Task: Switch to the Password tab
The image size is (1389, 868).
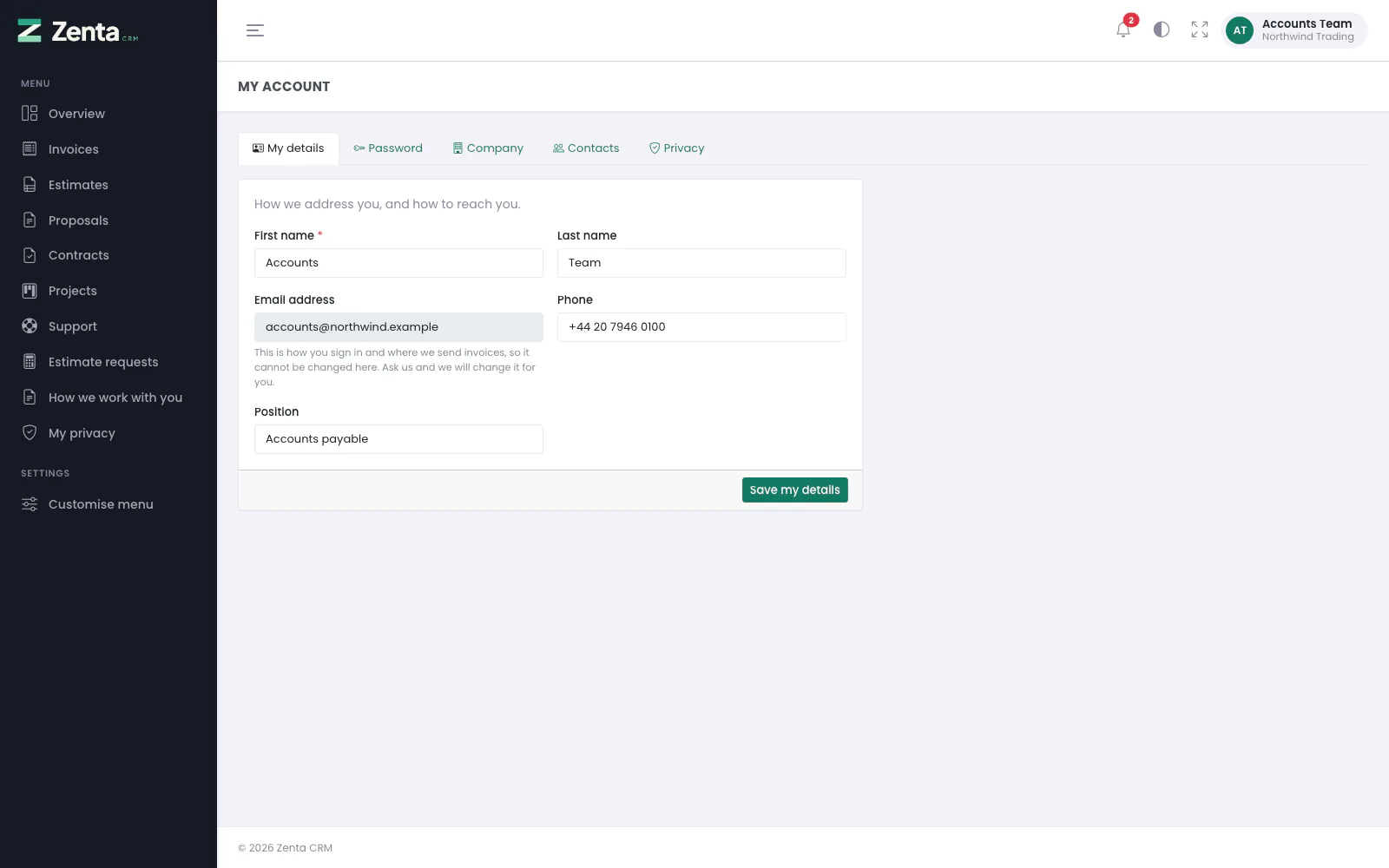Action: [388, 148]
